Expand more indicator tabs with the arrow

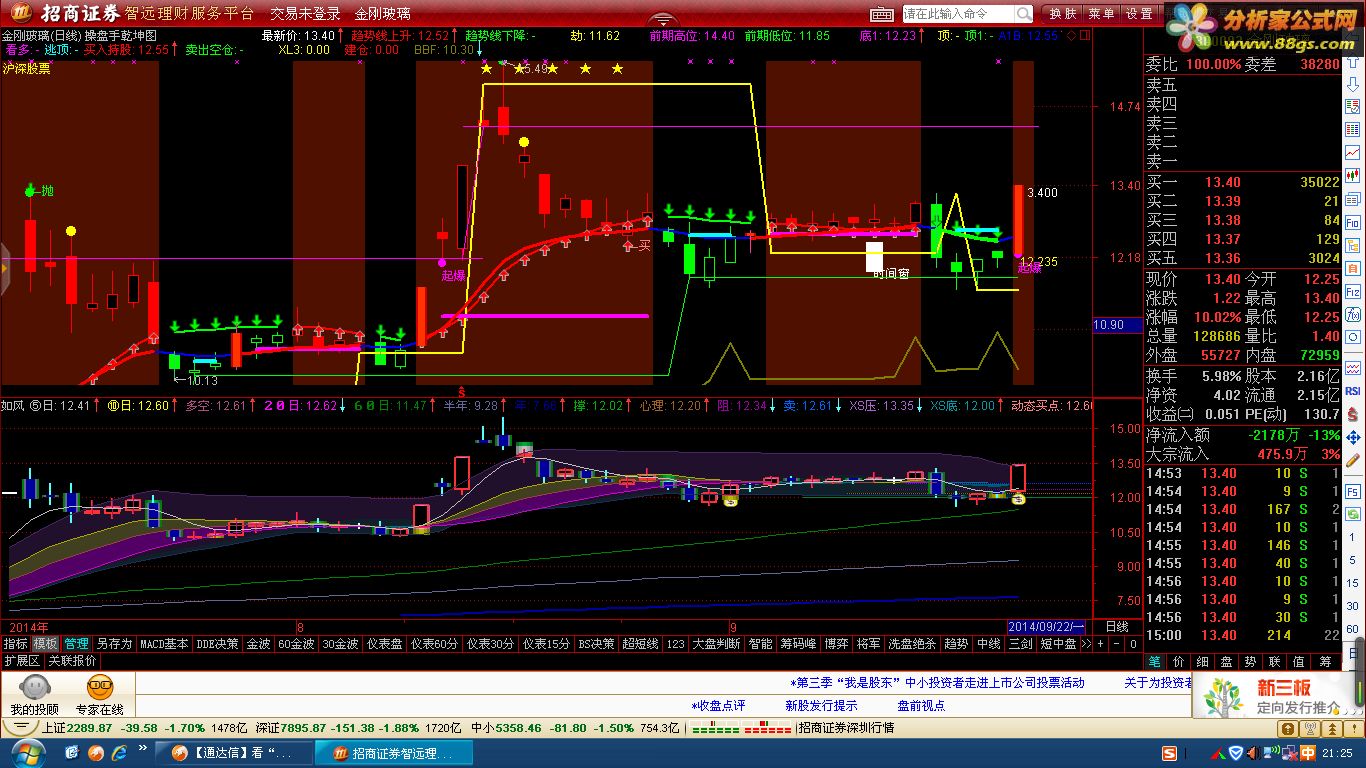[x=1086, y=644]
